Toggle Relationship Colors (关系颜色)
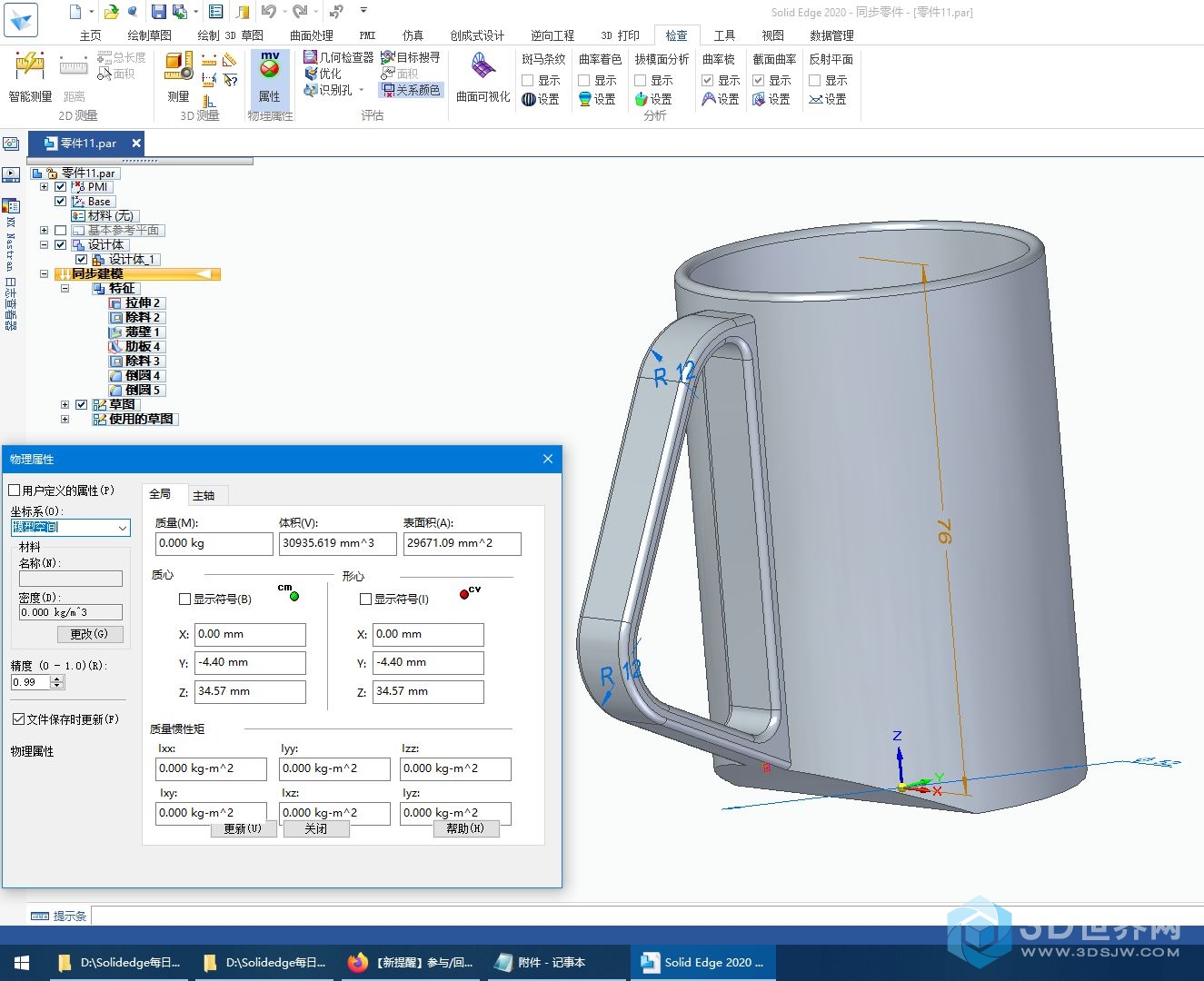The height and width of the screenshot is (981, 1204). click(411, 90)
